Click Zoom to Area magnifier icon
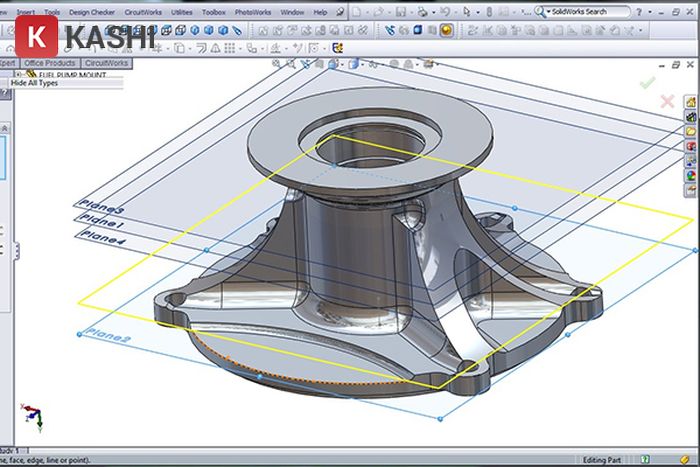700x467 pixels. [x=291, y=64]
